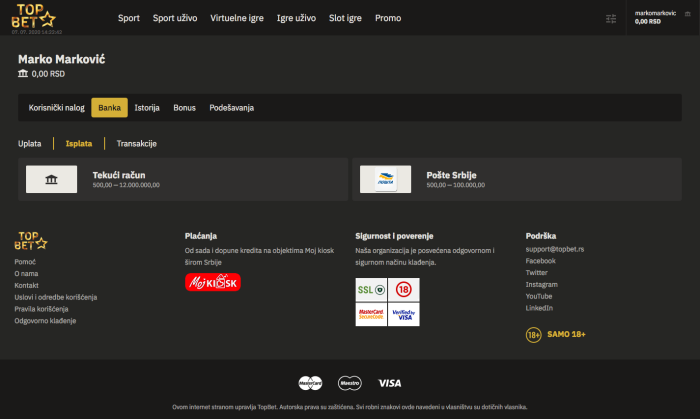Click the bank icon next to markomarkovic
Viewport: 700px width, 419px height.
pos(688,14)
